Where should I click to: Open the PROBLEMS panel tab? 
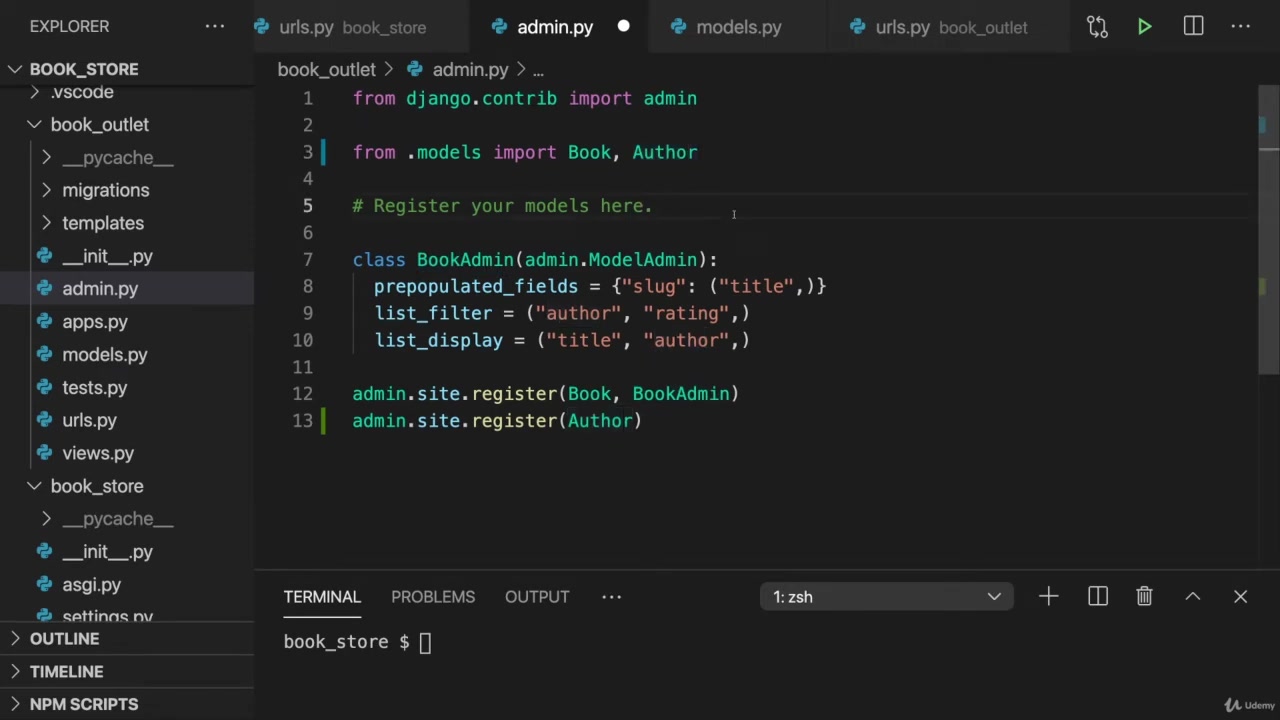tap(433, 597)
